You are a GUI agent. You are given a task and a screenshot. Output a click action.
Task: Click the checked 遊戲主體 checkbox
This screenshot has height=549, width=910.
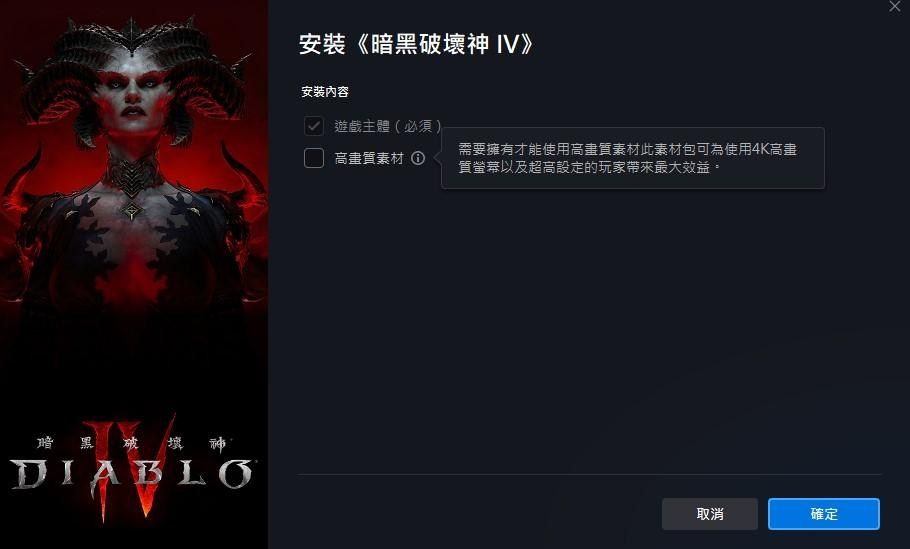click(x=314, y=125)
